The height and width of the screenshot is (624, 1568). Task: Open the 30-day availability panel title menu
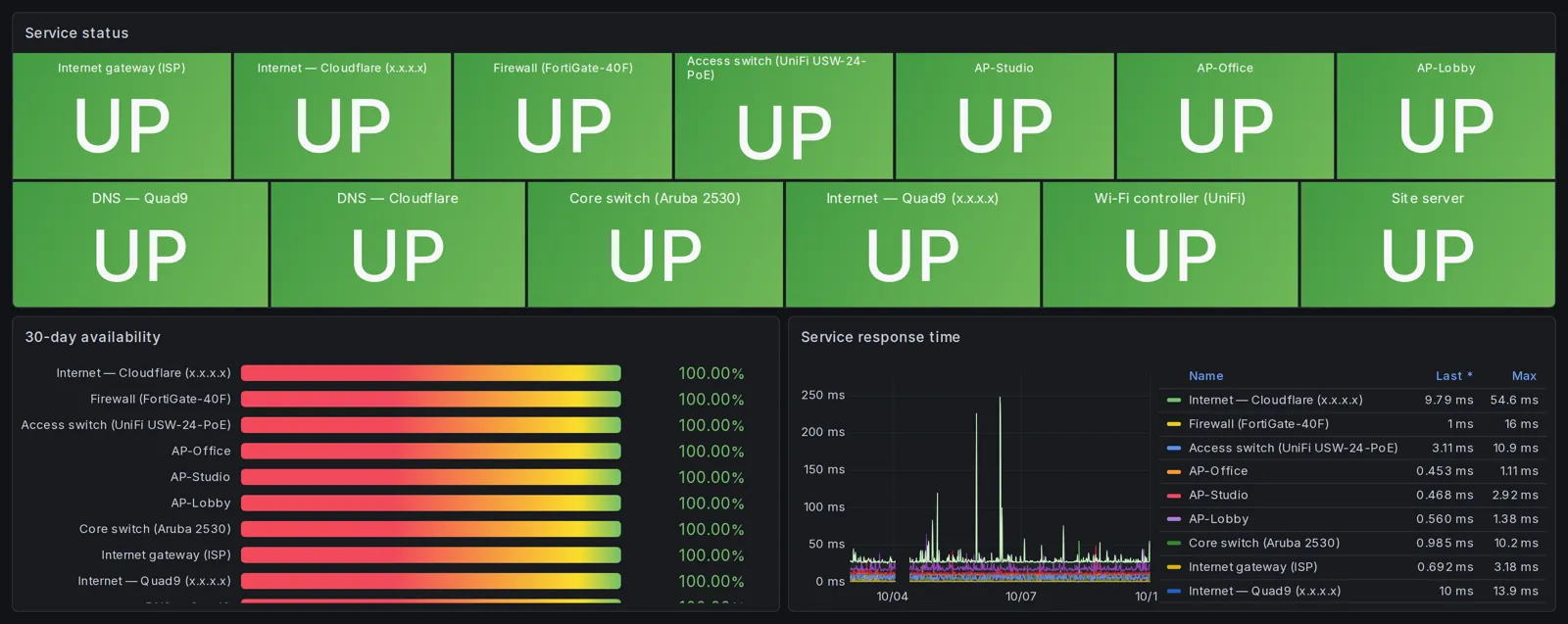92,337
